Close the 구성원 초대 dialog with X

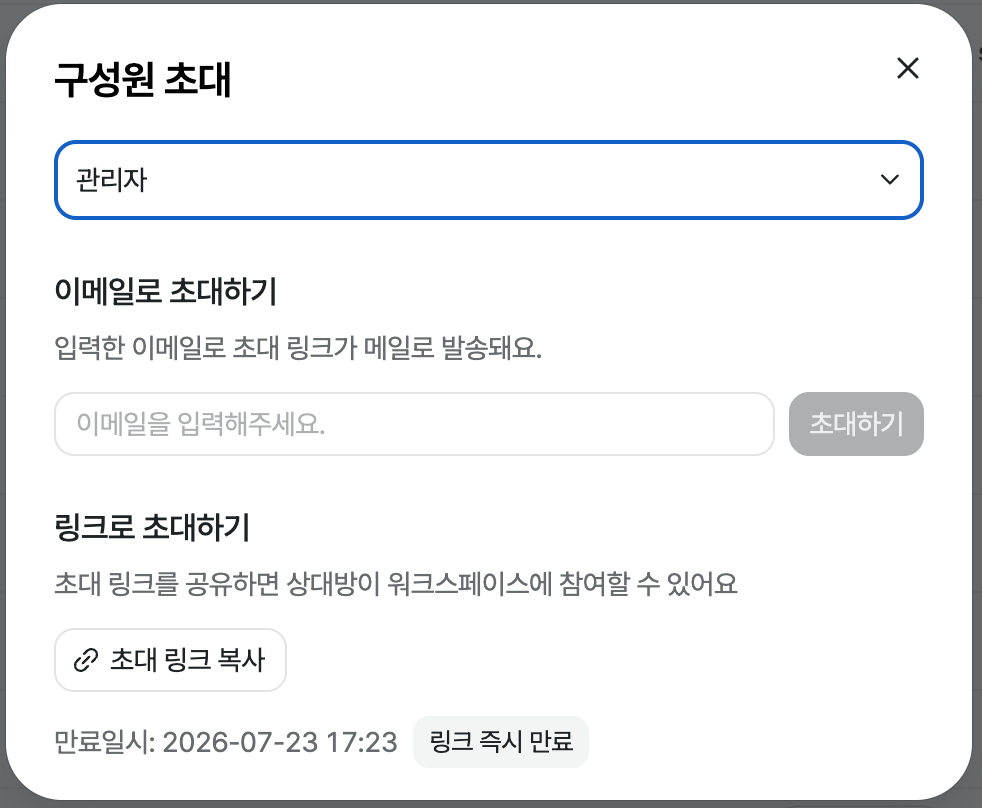click(x=907, y=68)
